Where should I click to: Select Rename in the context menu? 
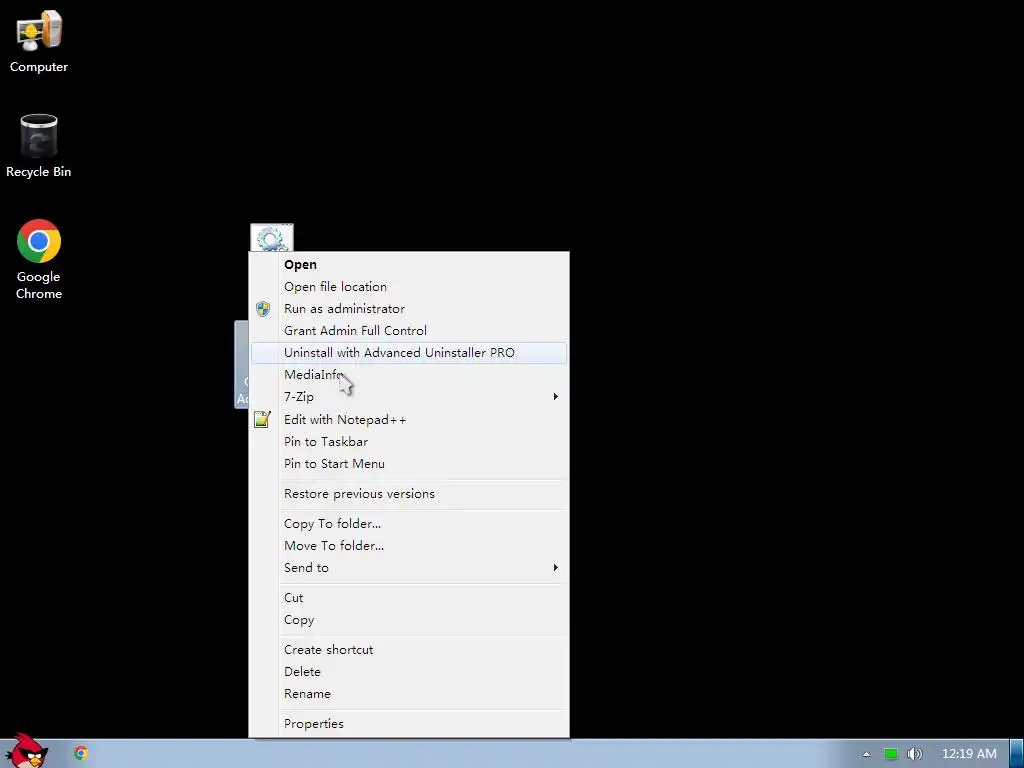(x=409, y=694)
